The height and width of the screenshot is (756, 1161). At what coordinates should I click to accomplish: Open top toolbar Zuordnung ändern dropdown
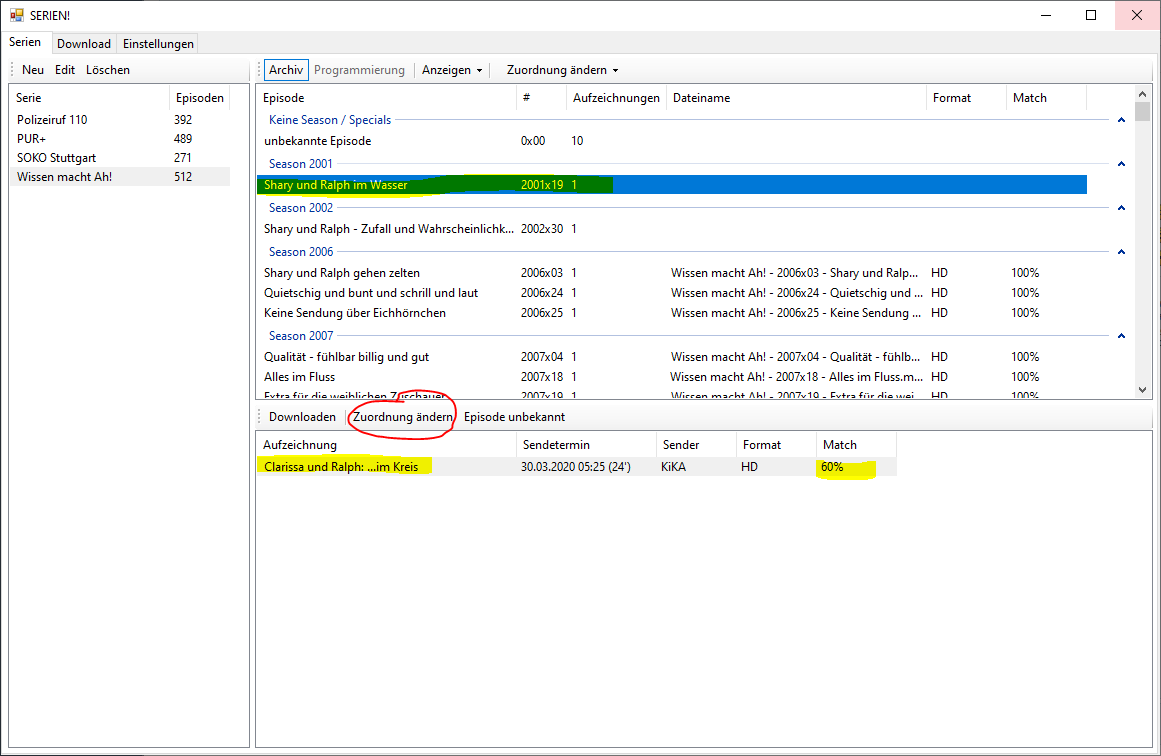click(562, 70)
